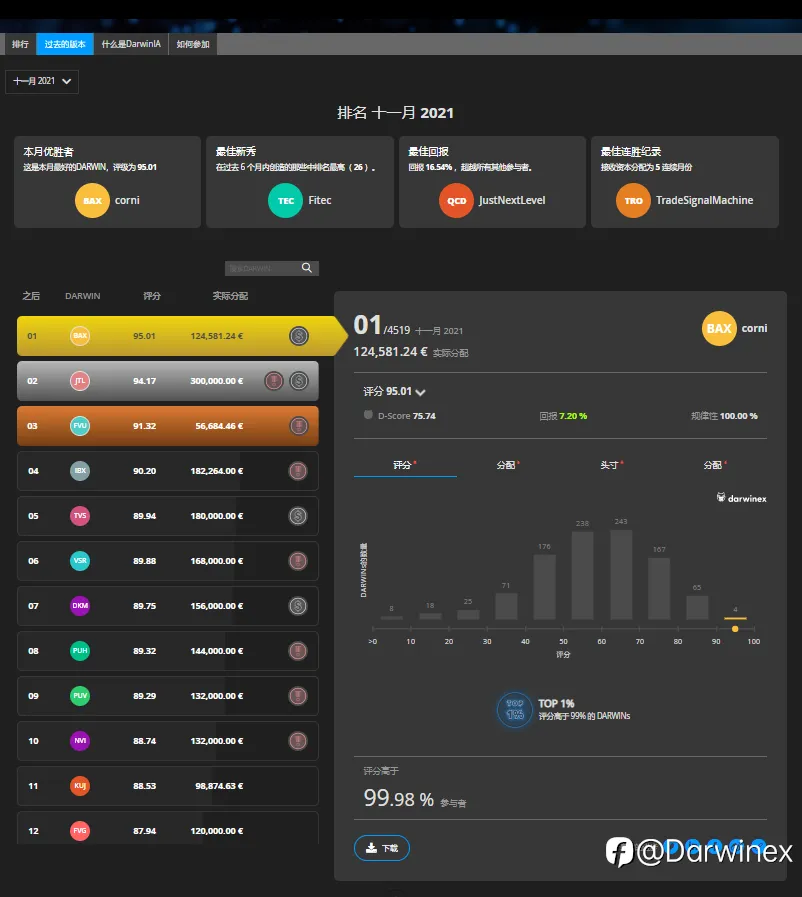Open the corni link in winner card
Image resolution: width=802 pixels, height=897 pixels.
pyautogui.click(x=127, y=200)
